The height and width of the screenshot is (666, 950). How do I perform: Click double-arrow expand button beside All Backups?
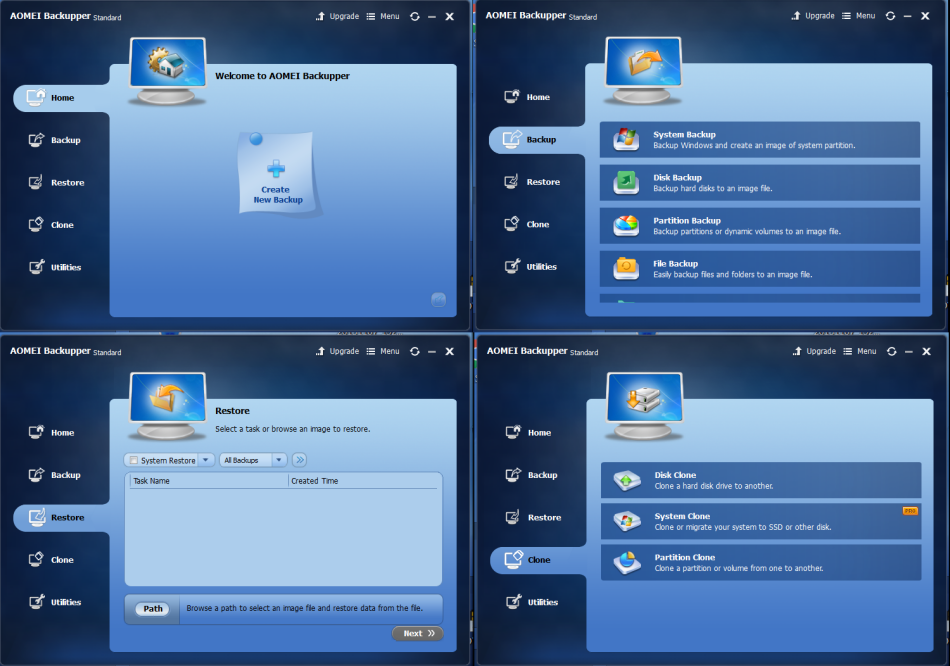299,460
